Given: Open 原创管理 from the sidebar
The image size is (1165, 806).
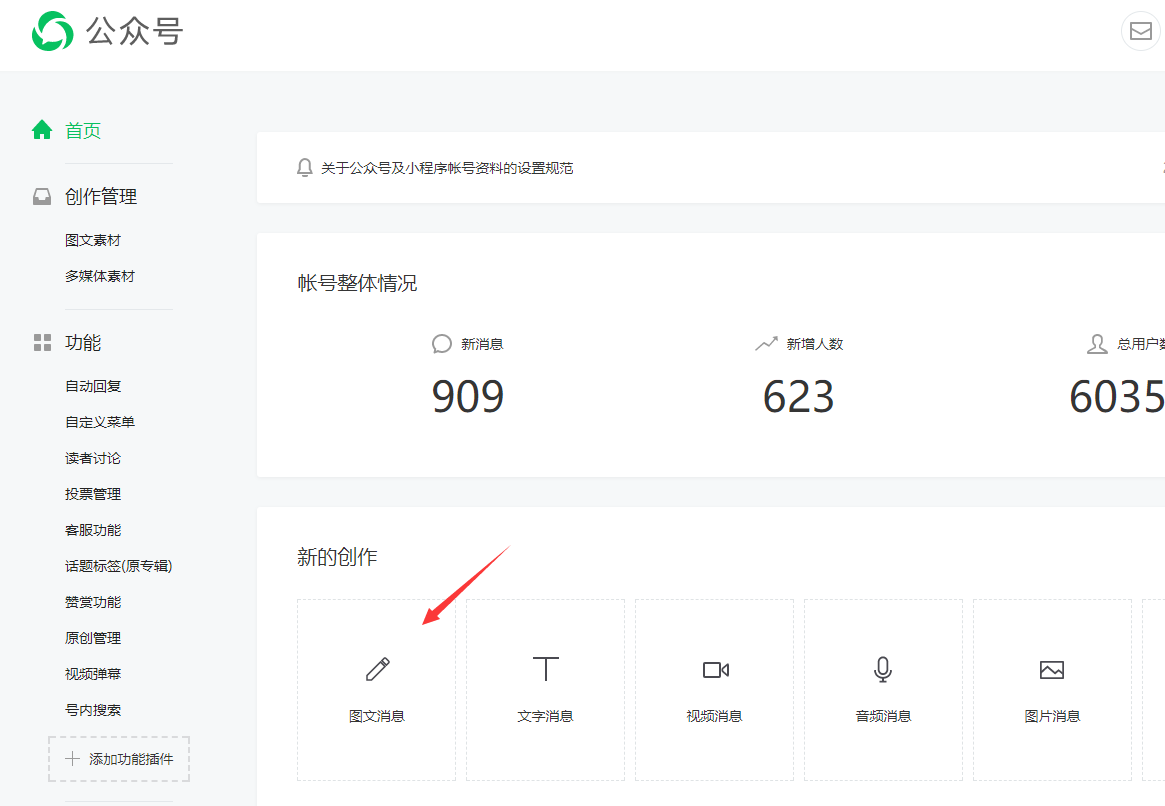Looking at the screenshot, I should 93,637.
